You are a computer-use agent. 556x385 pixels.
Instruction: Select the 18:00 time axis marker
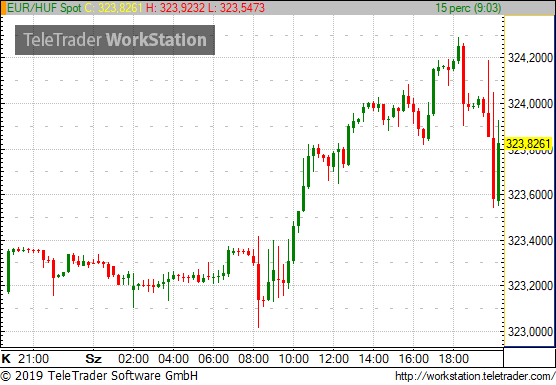point(454,359)
